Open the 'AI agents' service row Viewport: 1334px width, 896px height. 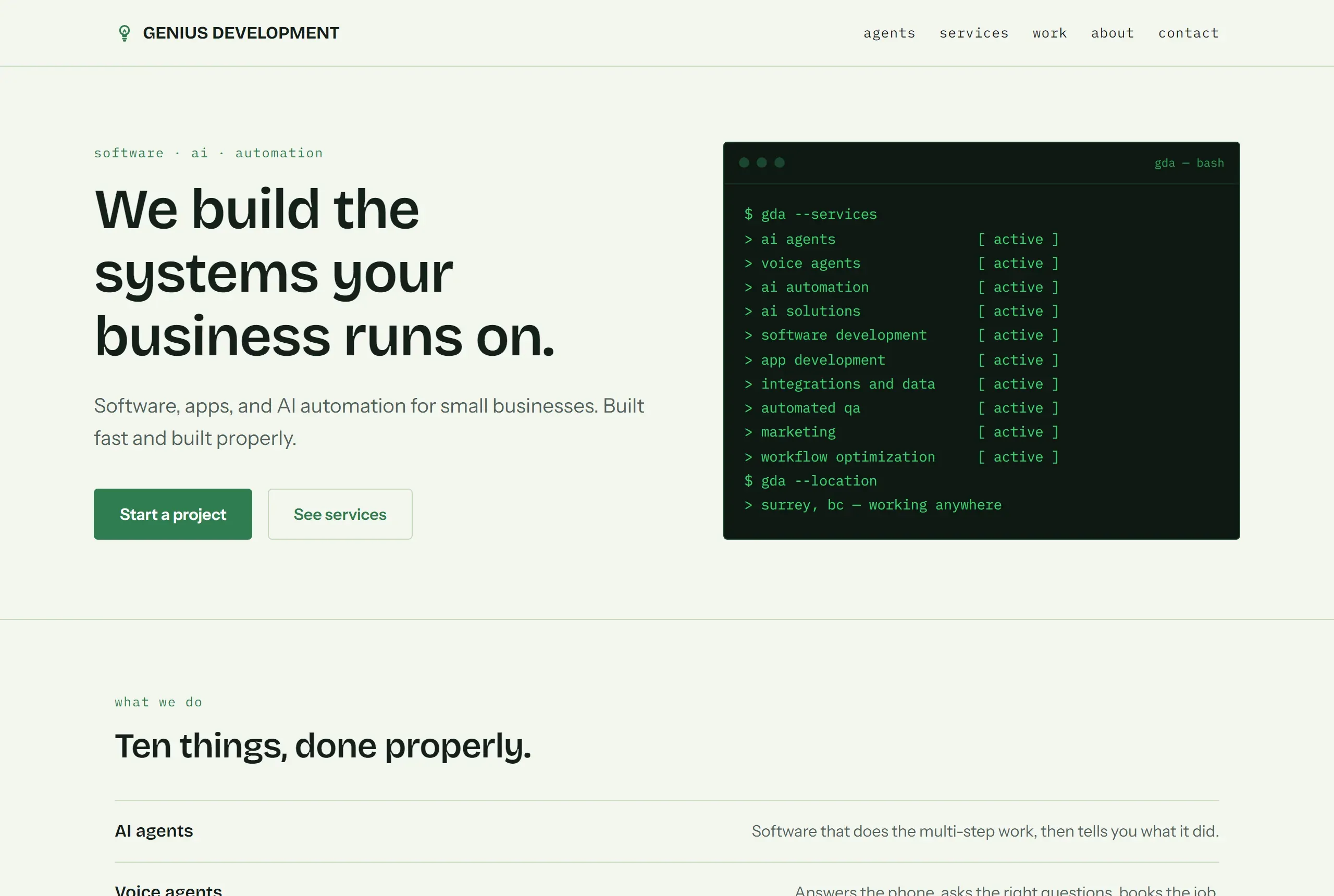[667, 831]
